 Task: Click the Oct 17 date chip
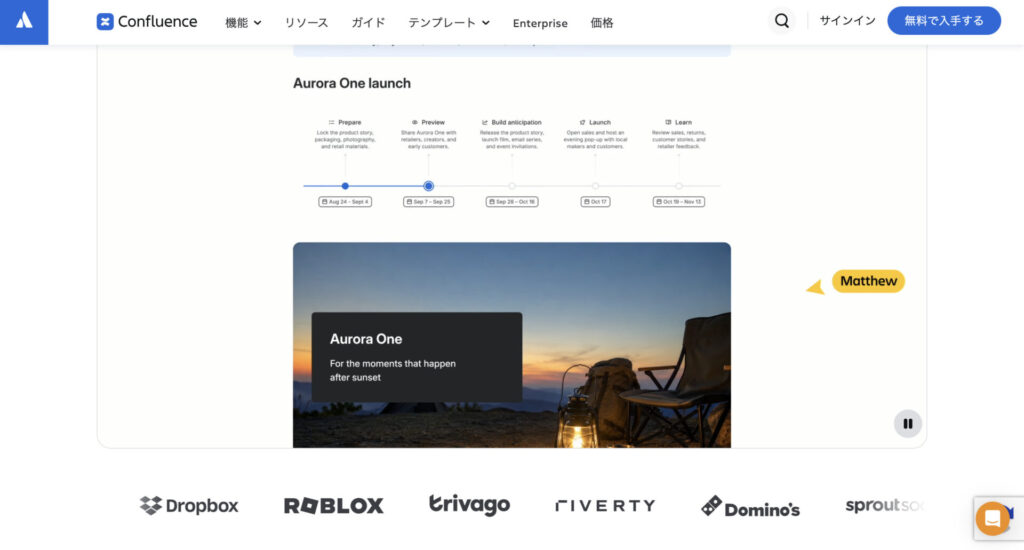[595, 202]
